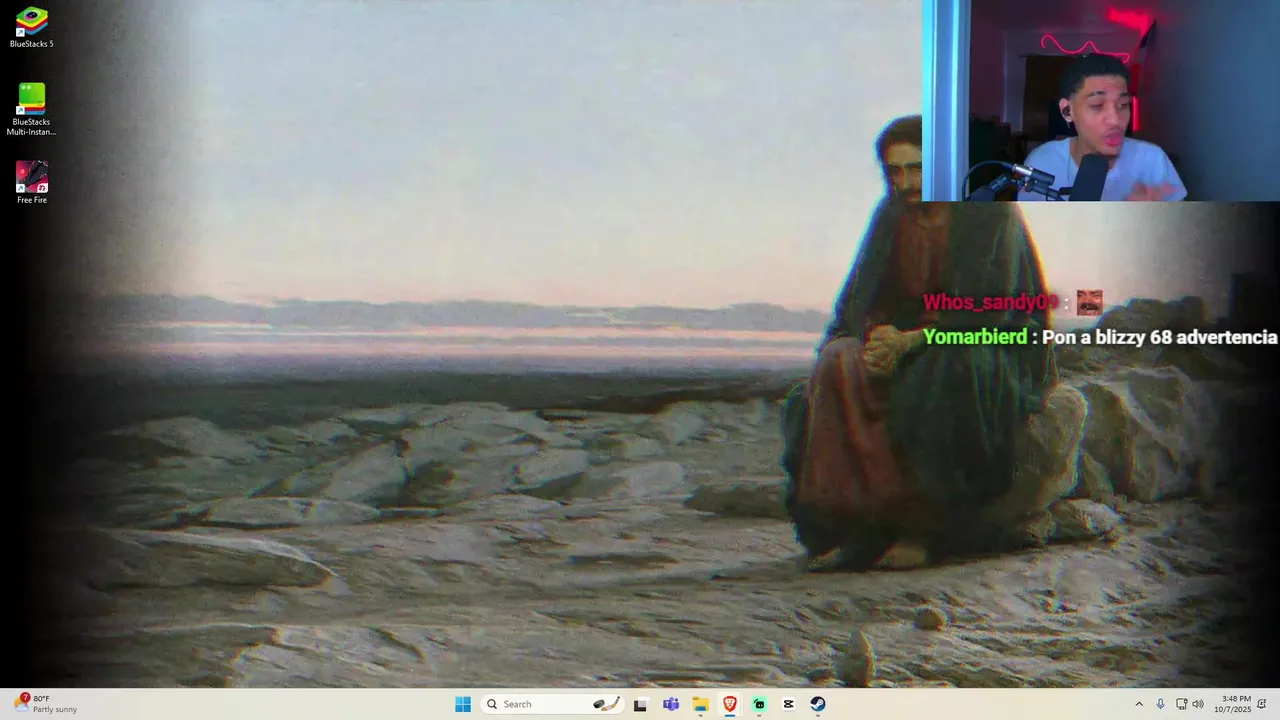
Task: Open the green Streamlabs icon in taskbar
Action: (x=759, y=704)
